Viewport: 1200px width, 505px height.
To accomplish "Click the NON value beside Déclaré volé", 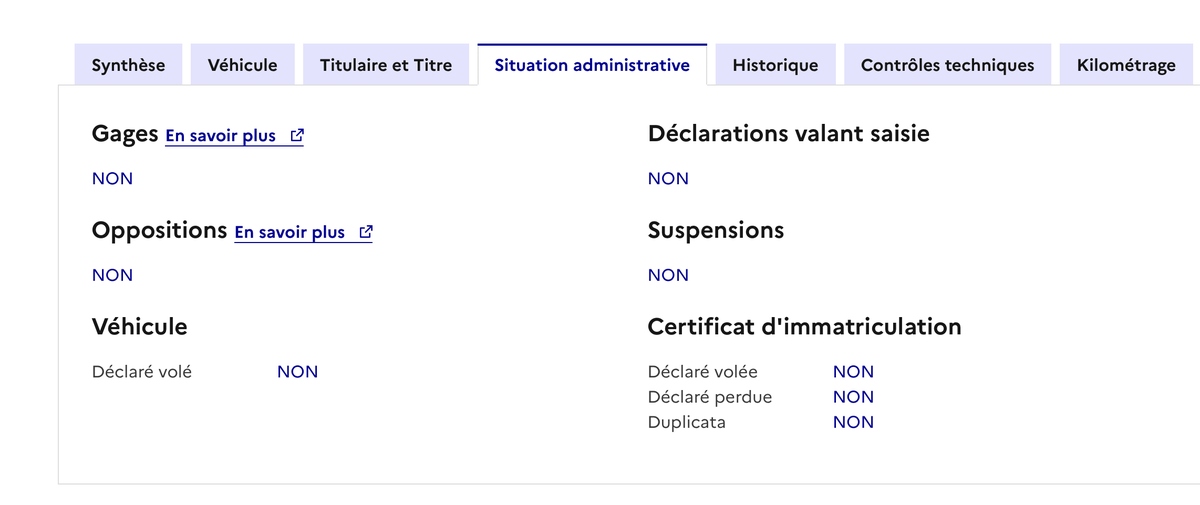I will pyautogui.click(x=297, y=372).
